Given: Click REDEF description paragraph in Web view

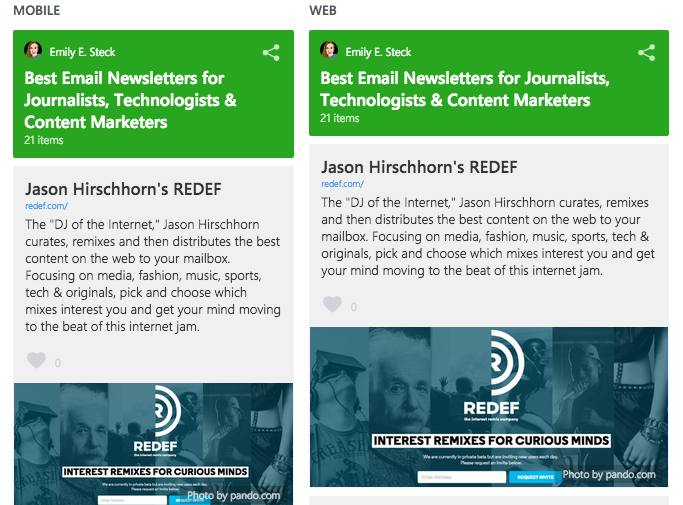Looking at the screenshot, I should point(488,237).
